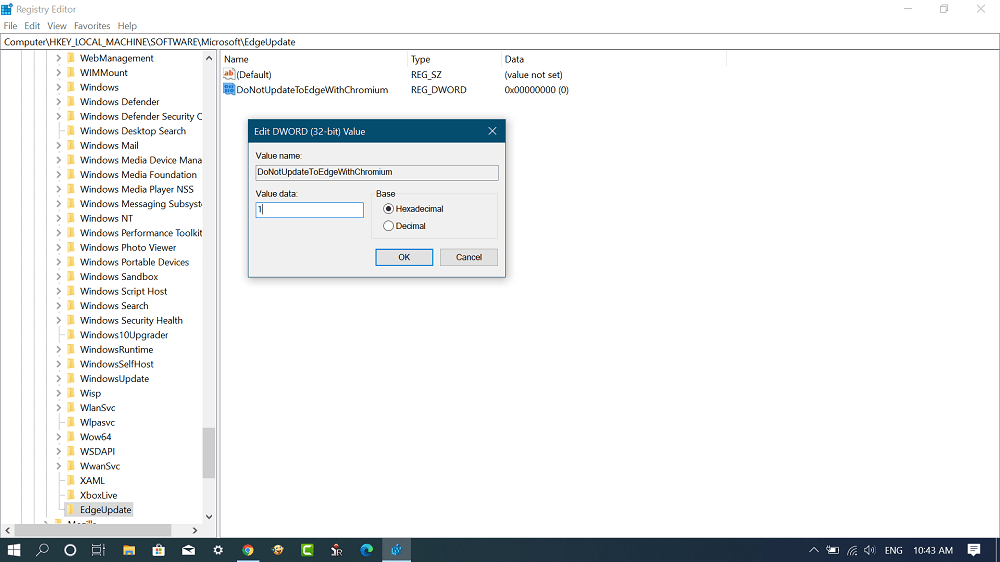1000x562 pixels.
Task: Open Task View
Action: (x=98, y=550)
